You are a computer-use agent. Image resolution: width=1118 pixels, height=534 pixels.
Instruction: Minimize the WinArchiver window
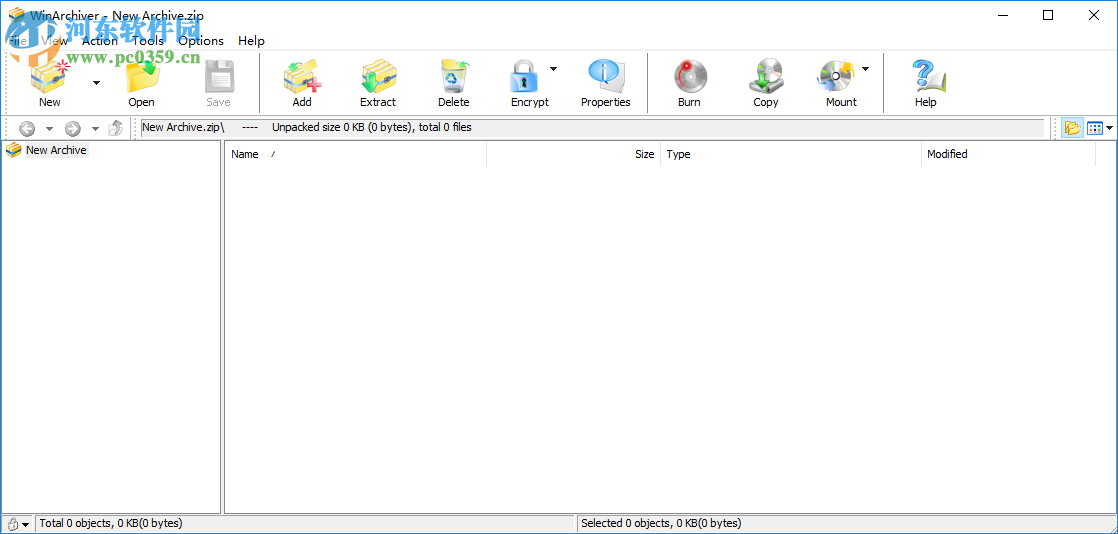(1002, 15)
